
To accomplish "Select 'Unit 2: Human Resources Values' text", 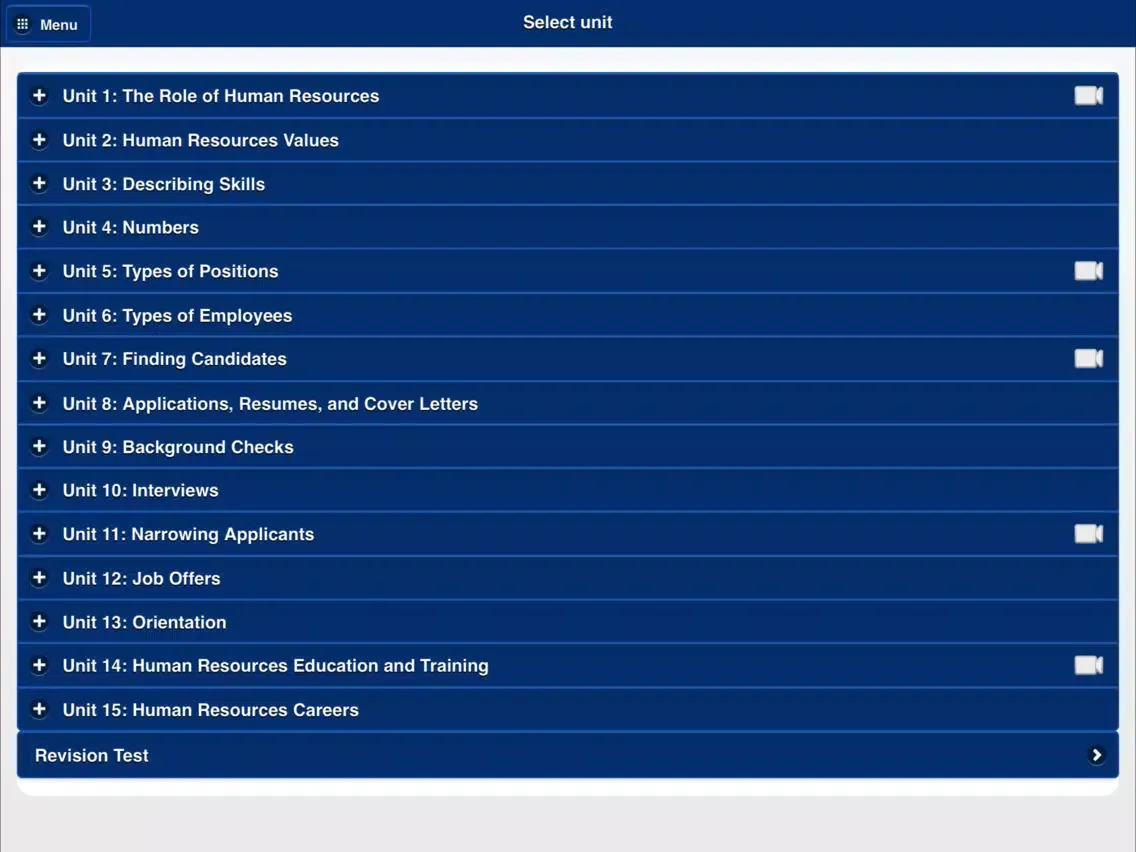I will (x=201, y=140).
